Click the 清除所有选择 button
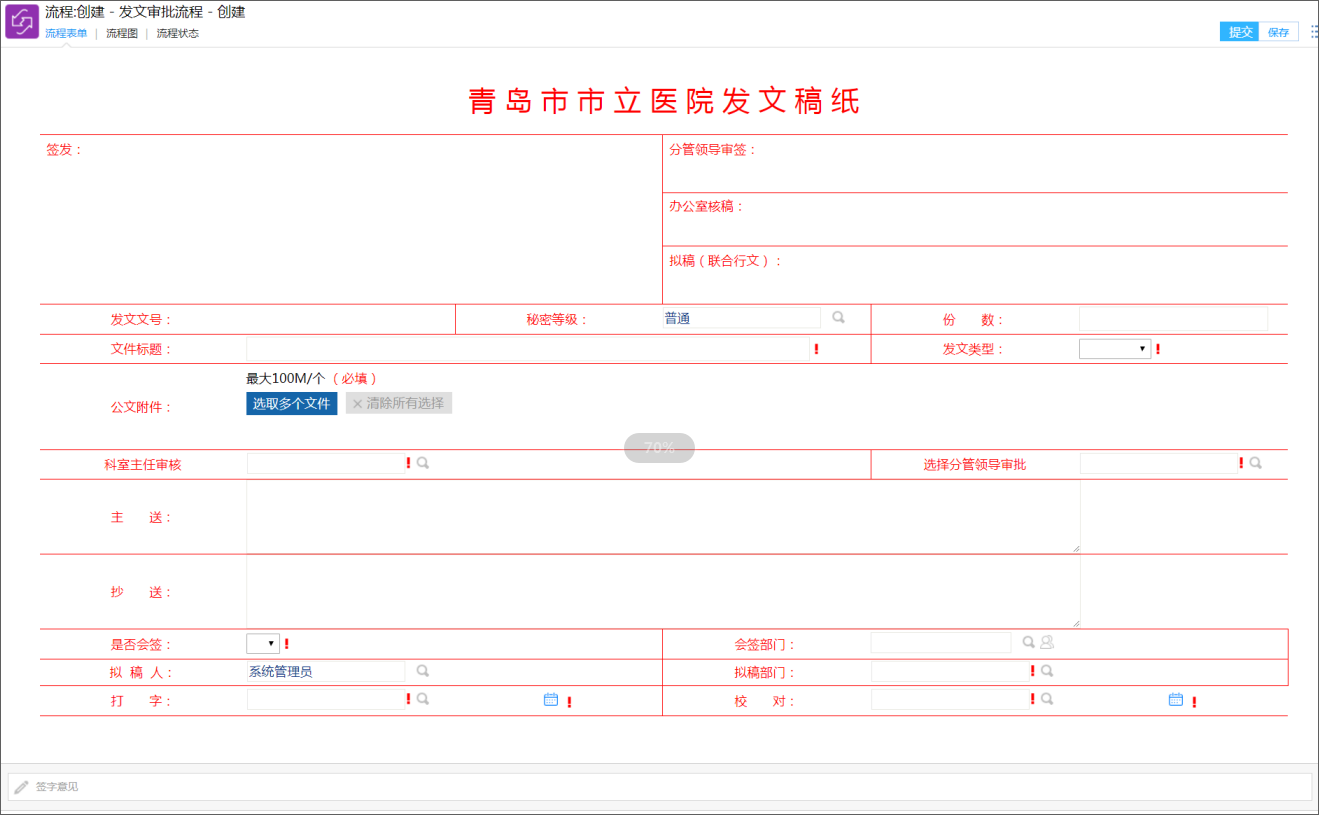 tap(399, 403)
